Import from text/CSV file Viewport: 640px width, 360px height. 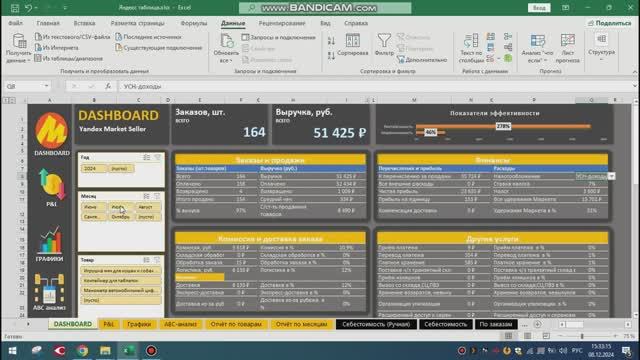coord(72,37)
